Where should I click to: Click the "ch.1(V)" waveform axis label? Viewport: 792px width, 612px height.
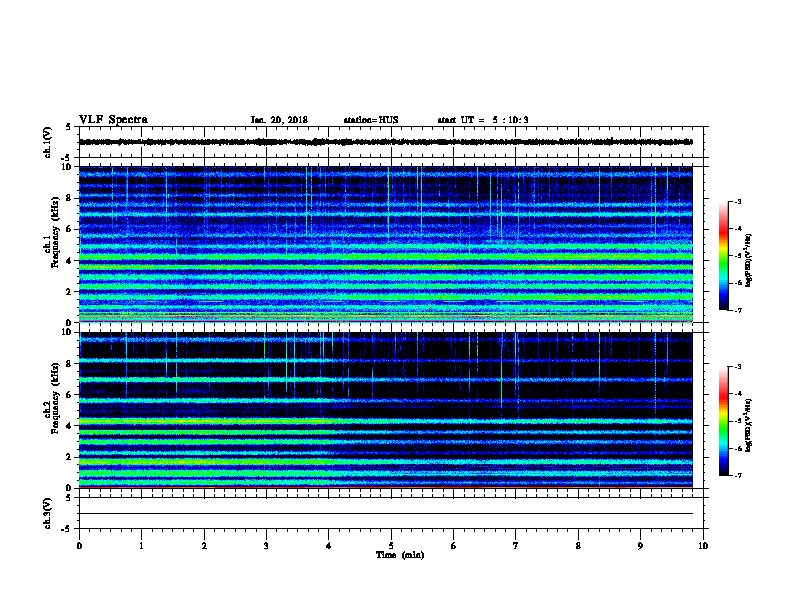pyautogui.click(x=48, y=142)
